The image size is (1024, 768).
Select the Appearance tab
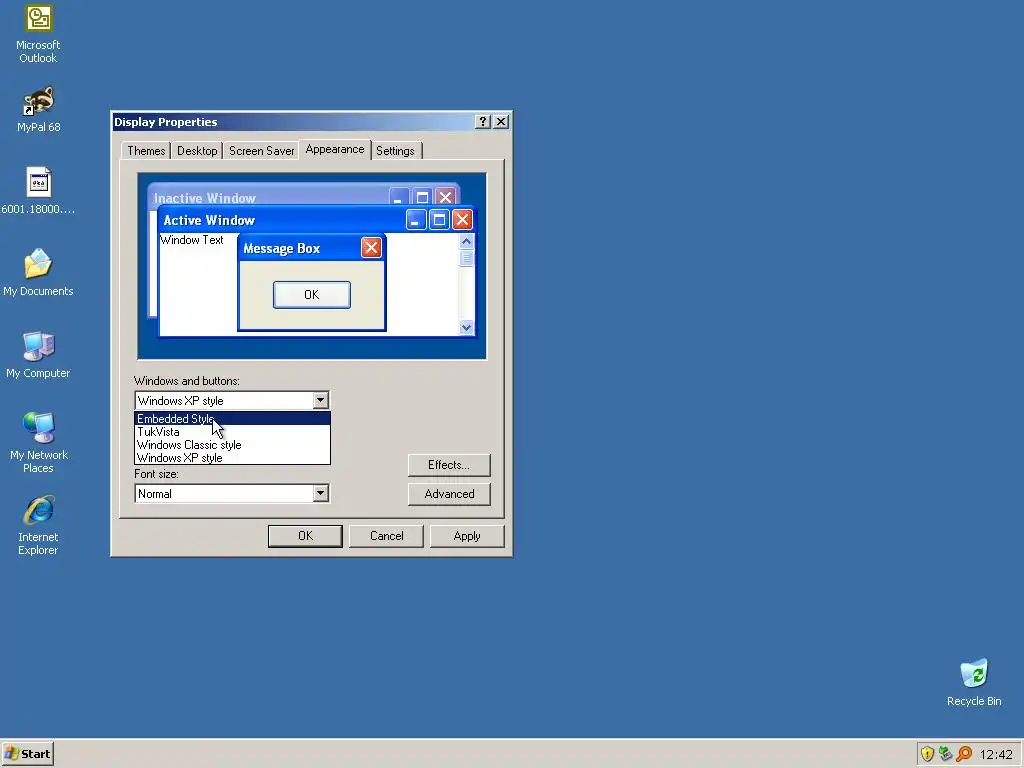334,150
